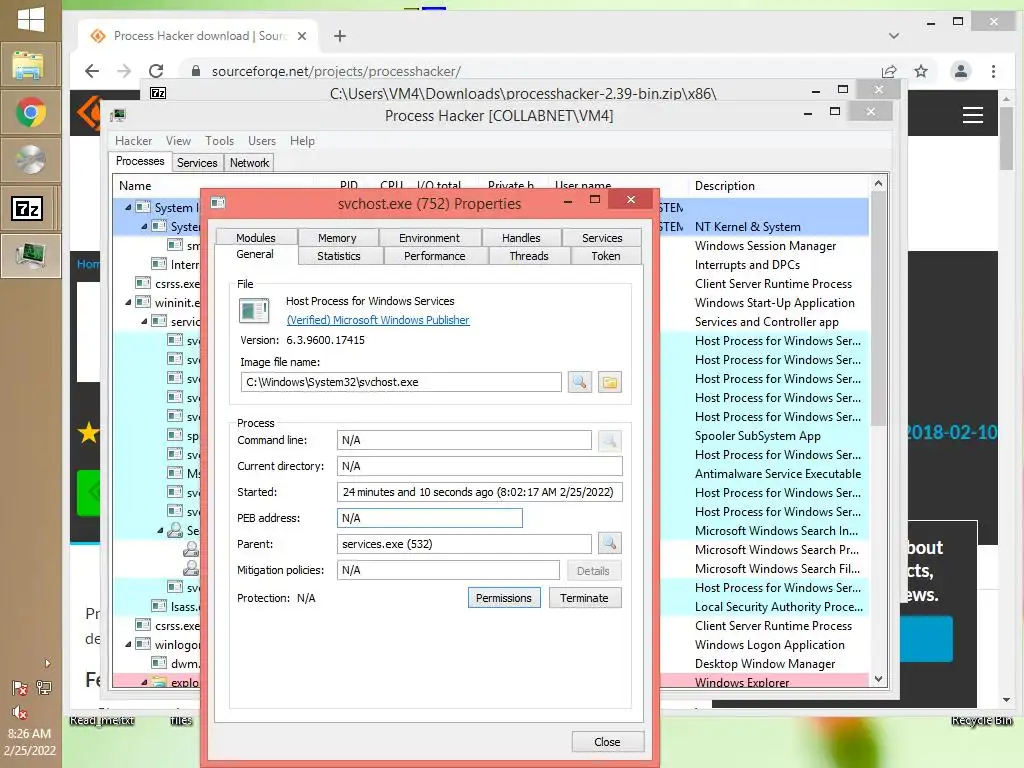Expand the hidden tray icons arrow

click(47, 663)
